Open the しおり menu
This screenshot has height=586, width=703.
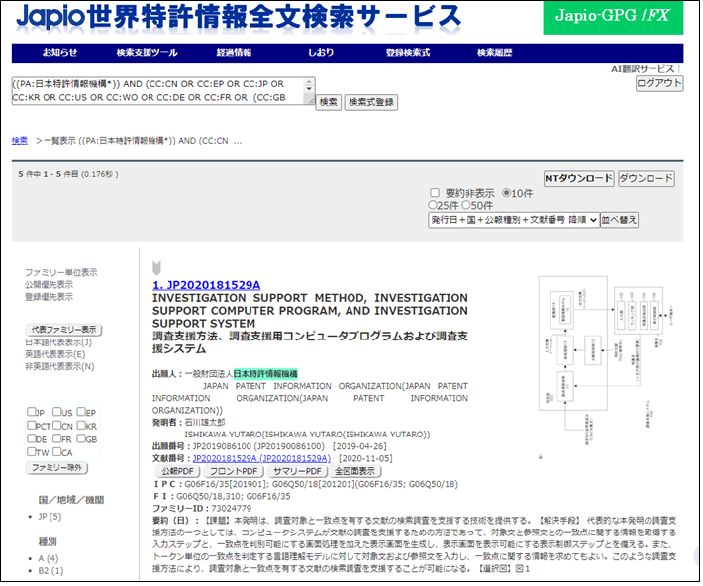coord(321,53)
